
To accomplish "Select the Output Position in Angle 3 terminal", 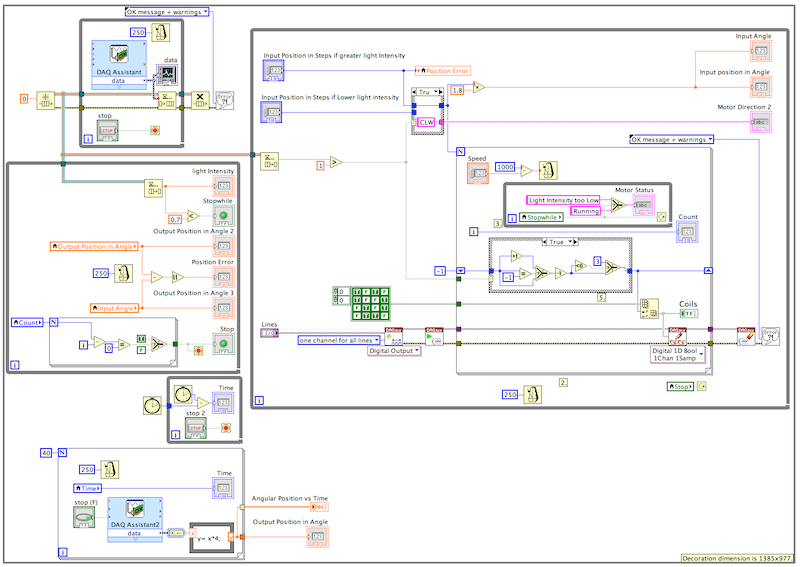I will tap(223, 308).
